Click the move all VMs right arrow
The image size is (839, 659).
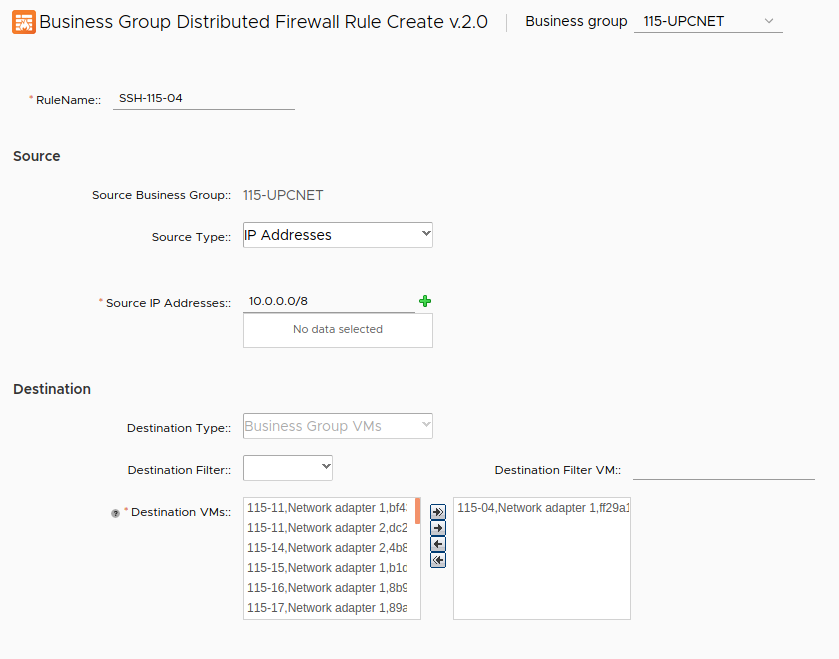point(438,512)
